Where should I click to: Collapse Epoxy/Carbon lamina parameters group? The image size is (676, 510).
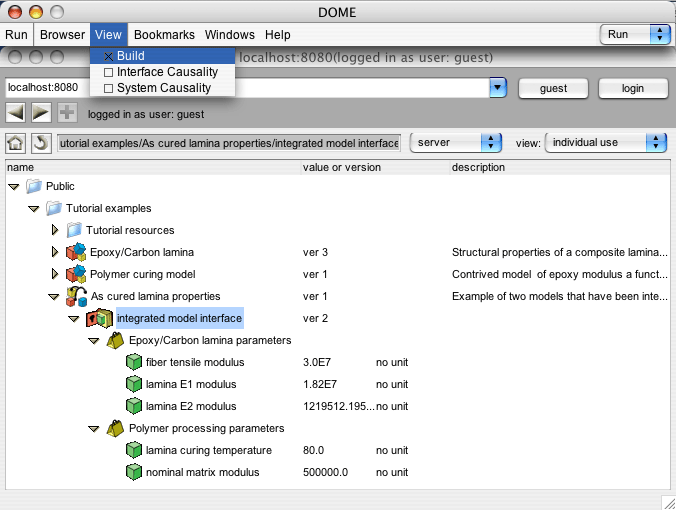click(94, 341)
